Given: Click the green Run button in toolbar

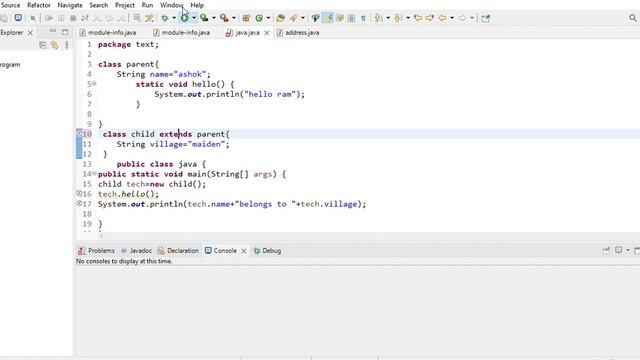Looking at the screenshot, I should (x=184, y=18).
